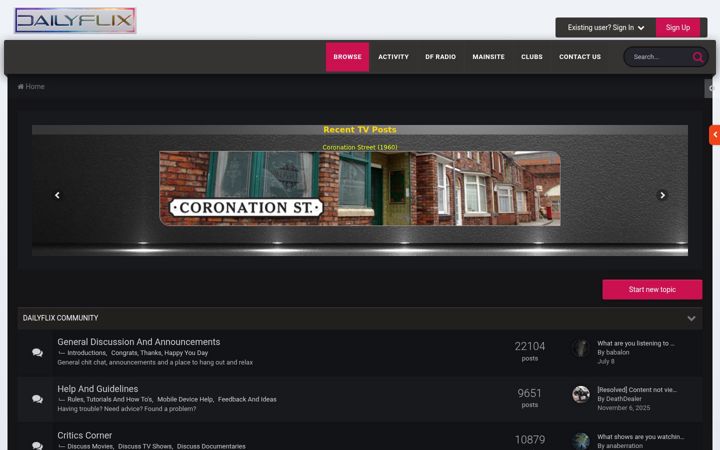Click the Recent TV Posts heading
The image size is (720, 450).
coord(360,130)
